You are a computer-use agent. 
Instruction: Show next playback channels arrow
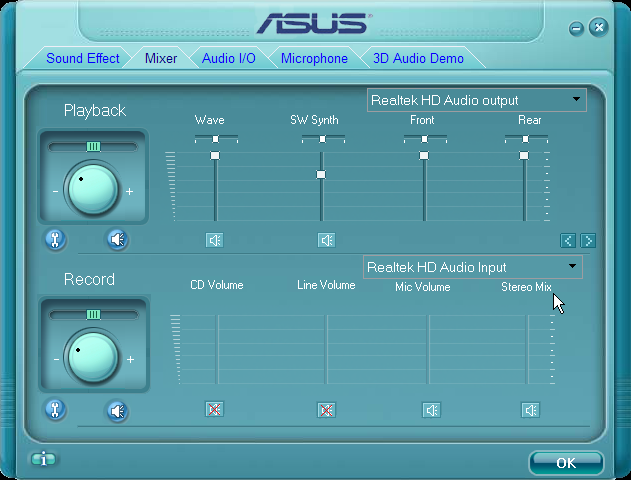pyautogui.click(x=588, y=241)
